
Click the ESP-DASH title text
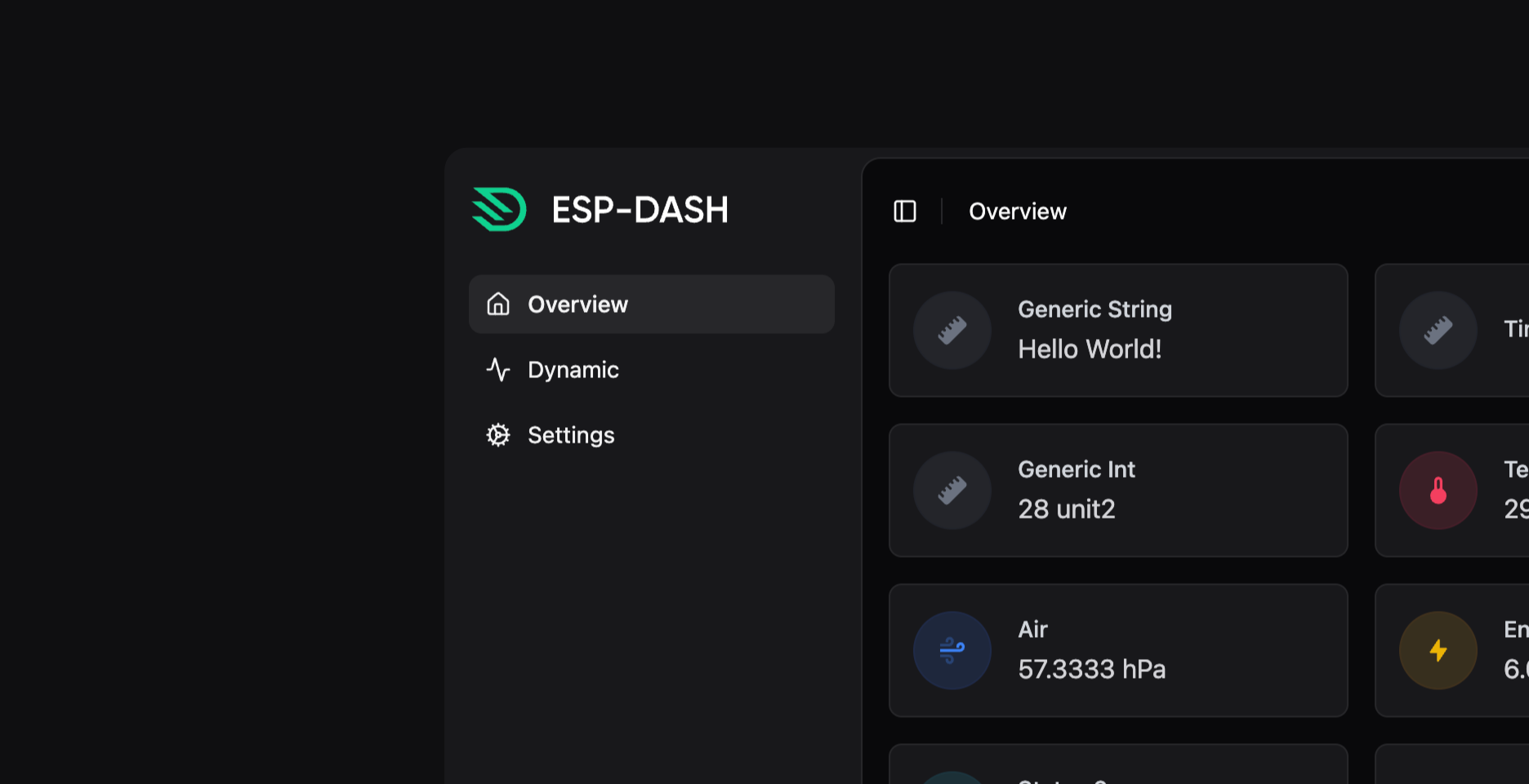(640, 210)
